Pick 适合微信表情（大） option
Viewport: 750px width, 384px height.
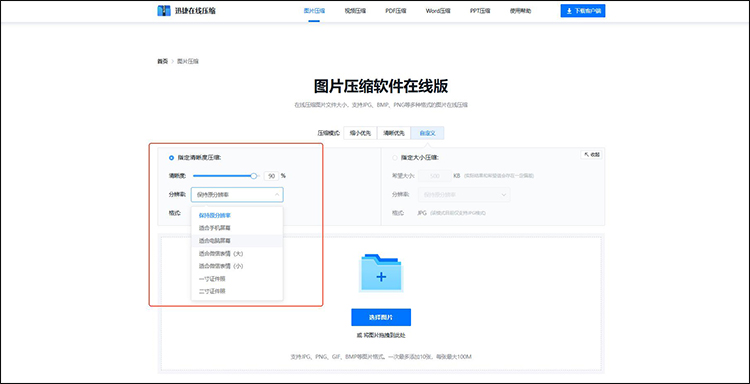237,253
